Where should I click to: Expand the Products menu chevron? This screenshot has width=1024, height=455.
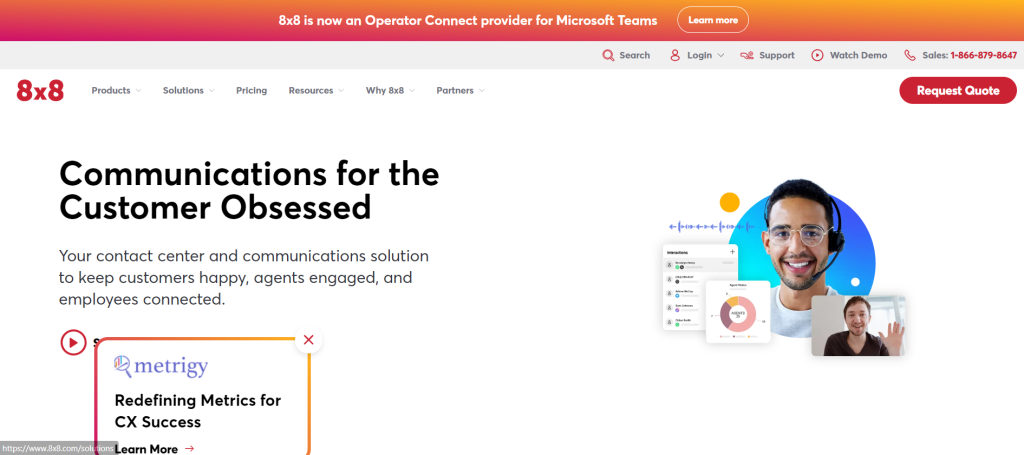(138, 91)
